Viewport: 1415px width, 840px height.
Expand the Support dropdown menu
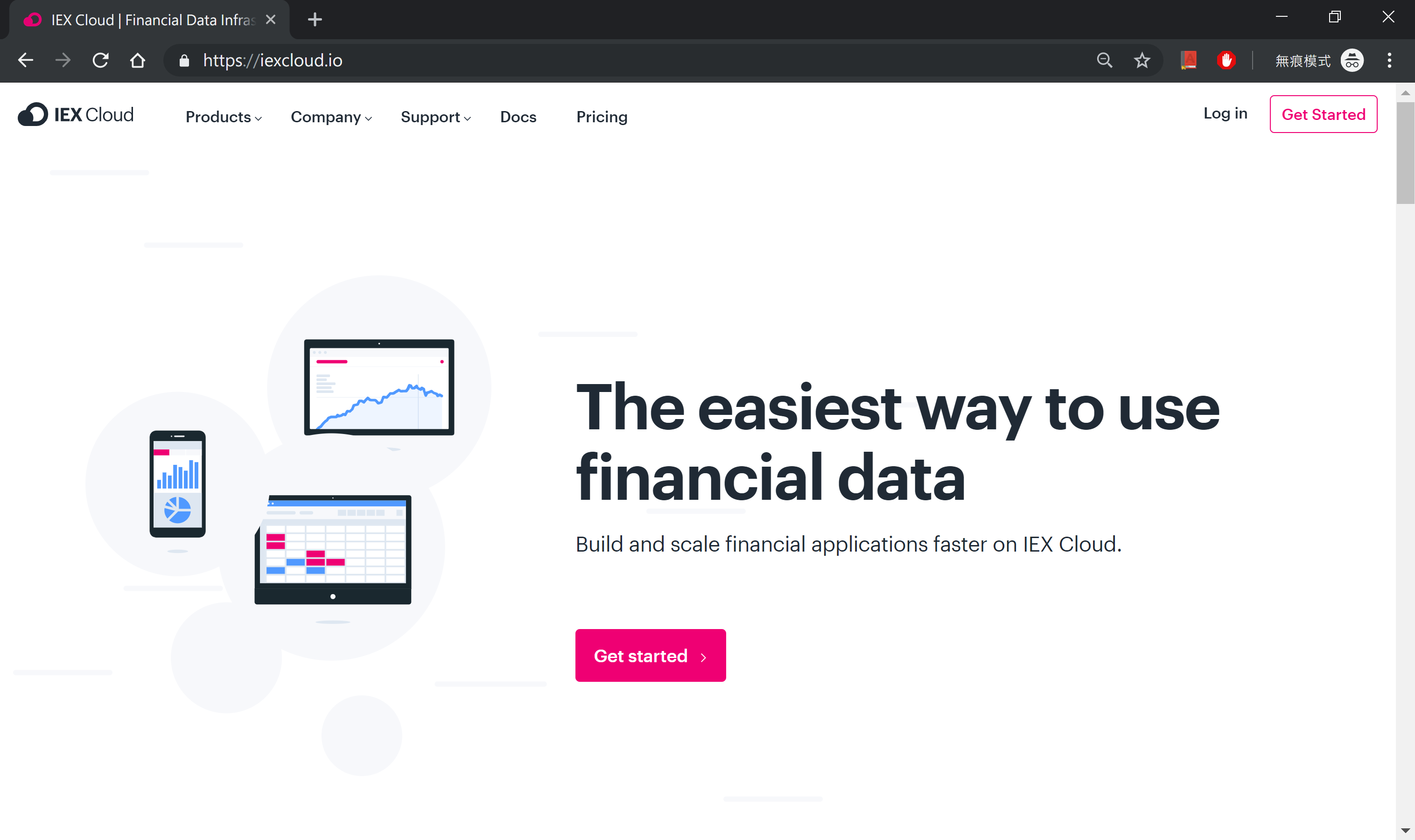[437, 117]
